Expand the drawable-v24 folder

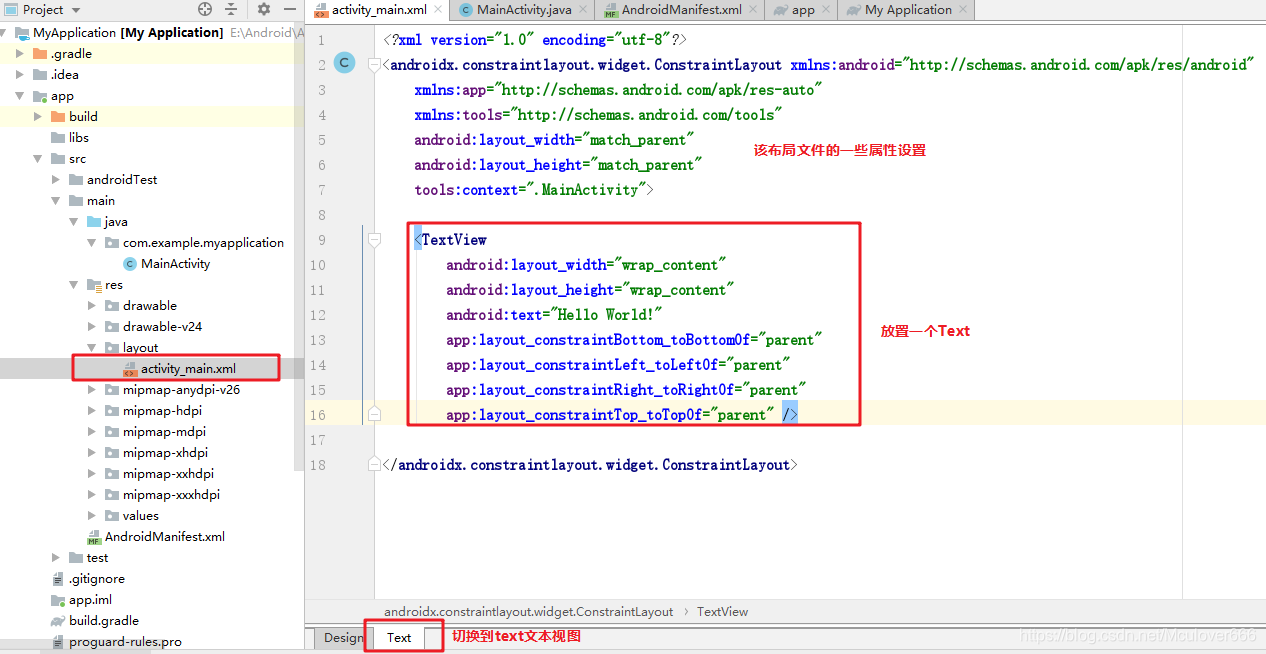click(93, 327)
